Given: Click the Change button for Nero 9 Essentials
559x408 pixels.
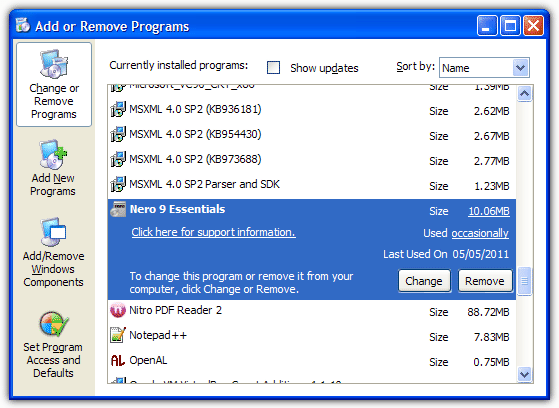Looking at the screenshot, I should coord(424,281).
